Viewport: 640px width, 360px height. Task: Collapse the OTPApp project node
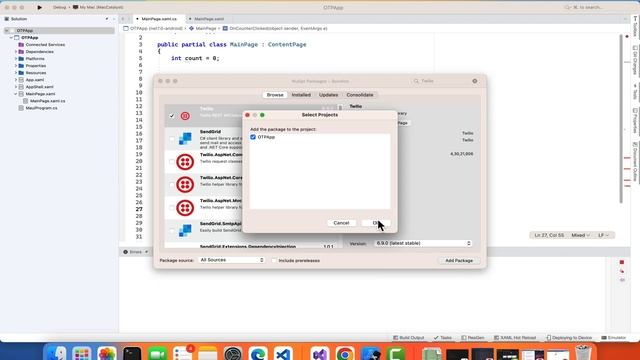coord(11,38)
